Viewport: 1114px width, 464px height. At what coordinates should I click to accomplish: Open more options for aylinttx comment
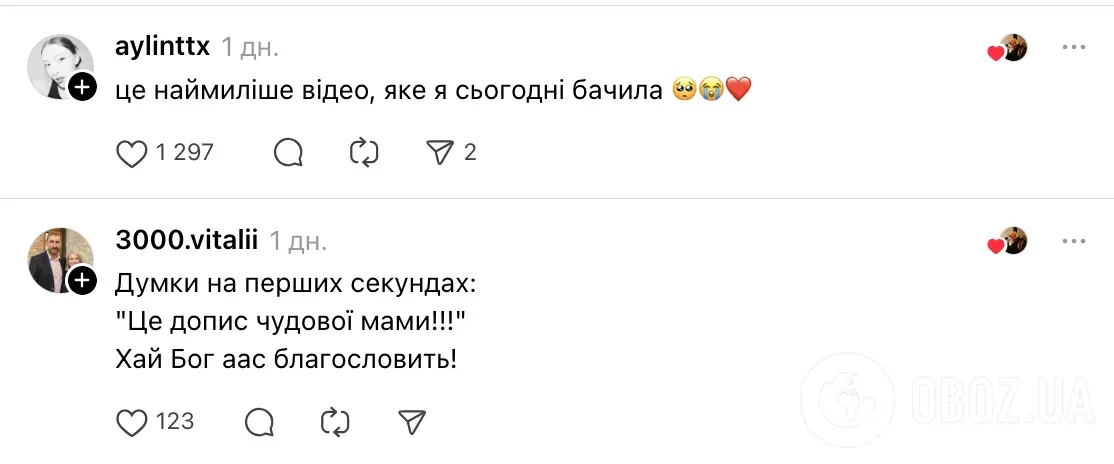(1074, 47)
